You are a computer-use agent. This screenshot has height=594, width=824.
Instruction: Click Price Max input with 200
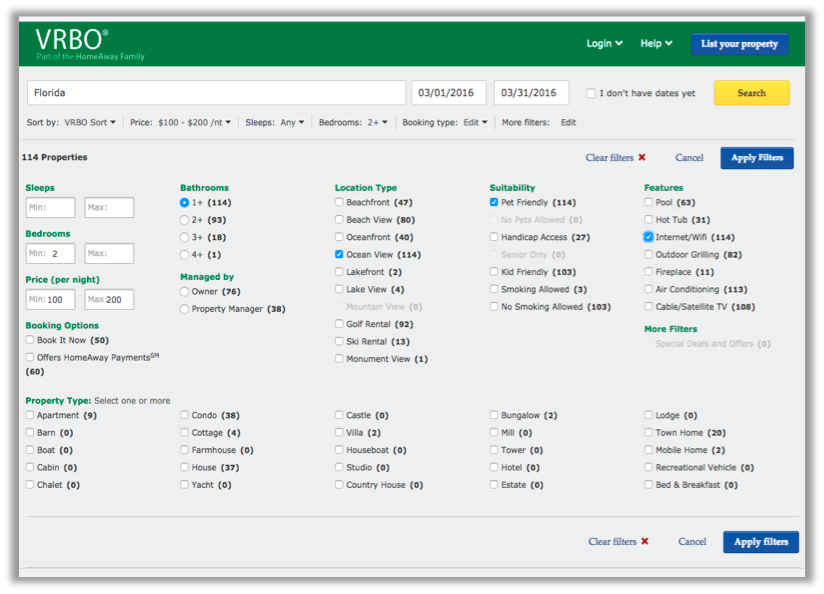[x=109, y=299]
